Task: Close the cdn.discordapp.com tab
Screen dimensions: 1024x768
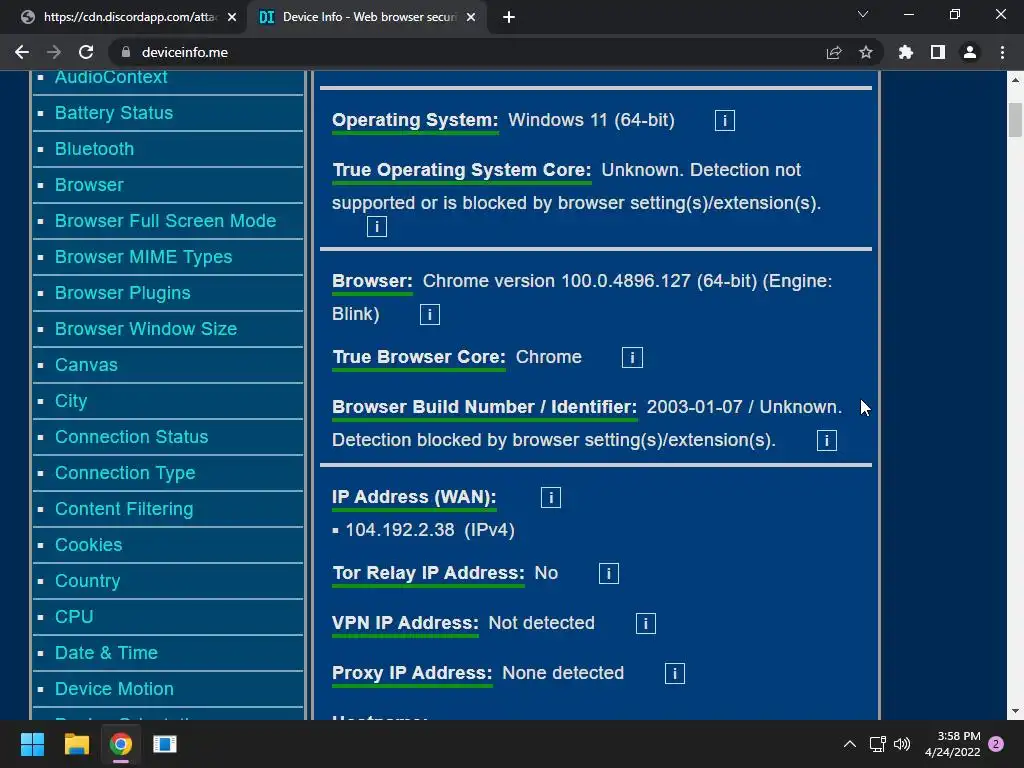Action: point(232,17)
